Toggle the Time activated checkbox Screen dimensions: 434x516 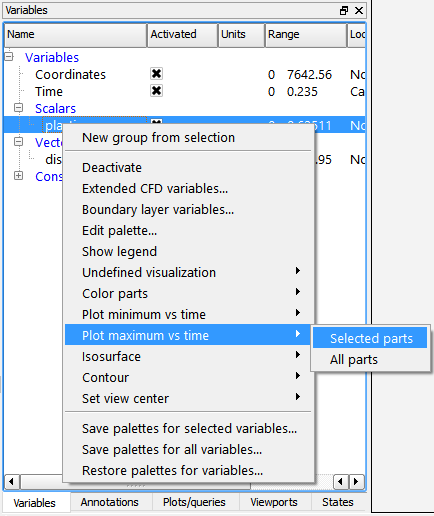click(156, 91)
